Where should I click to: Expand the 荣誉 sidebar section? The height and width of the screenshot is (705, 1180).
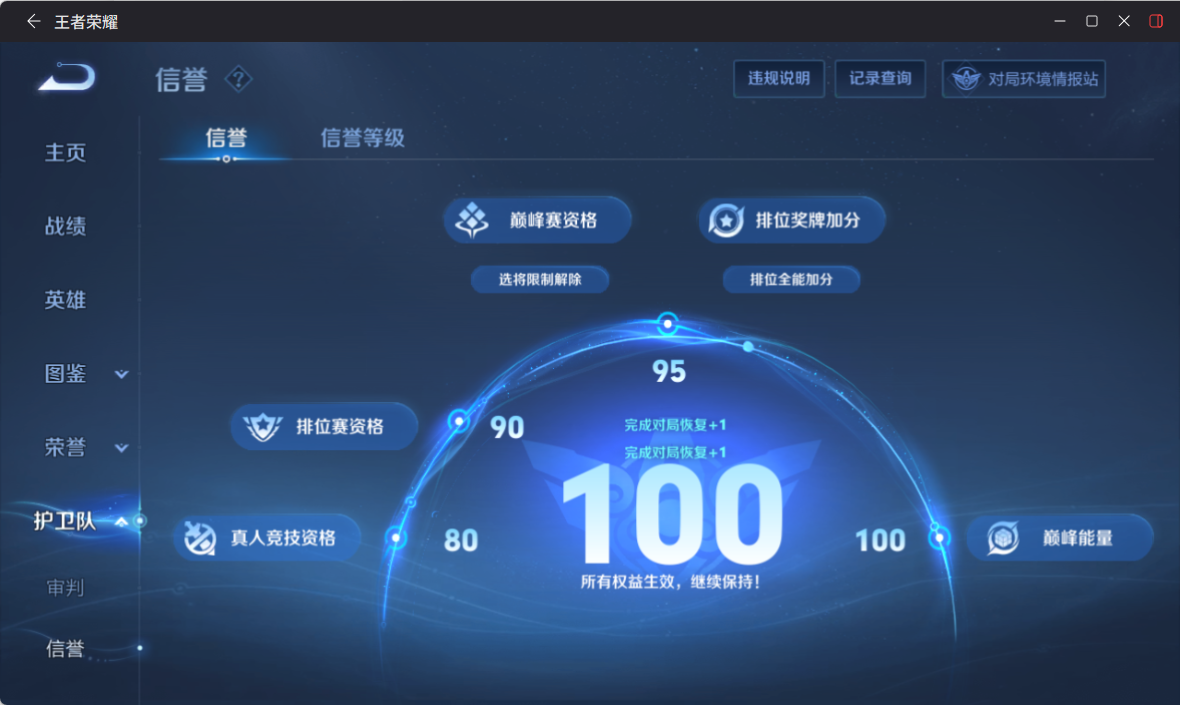pos(121,447)
